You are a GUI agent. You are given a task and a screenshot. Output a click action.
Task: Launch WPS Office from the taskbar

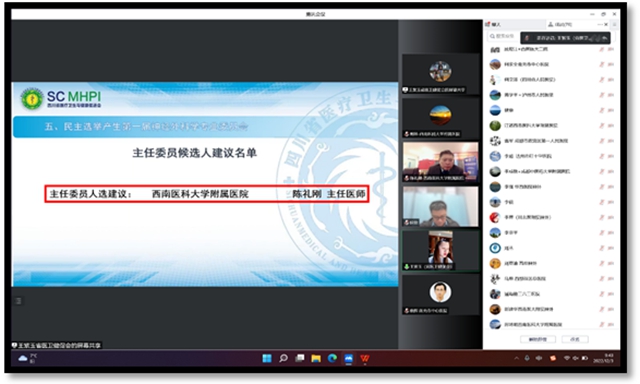coord(364,358)
